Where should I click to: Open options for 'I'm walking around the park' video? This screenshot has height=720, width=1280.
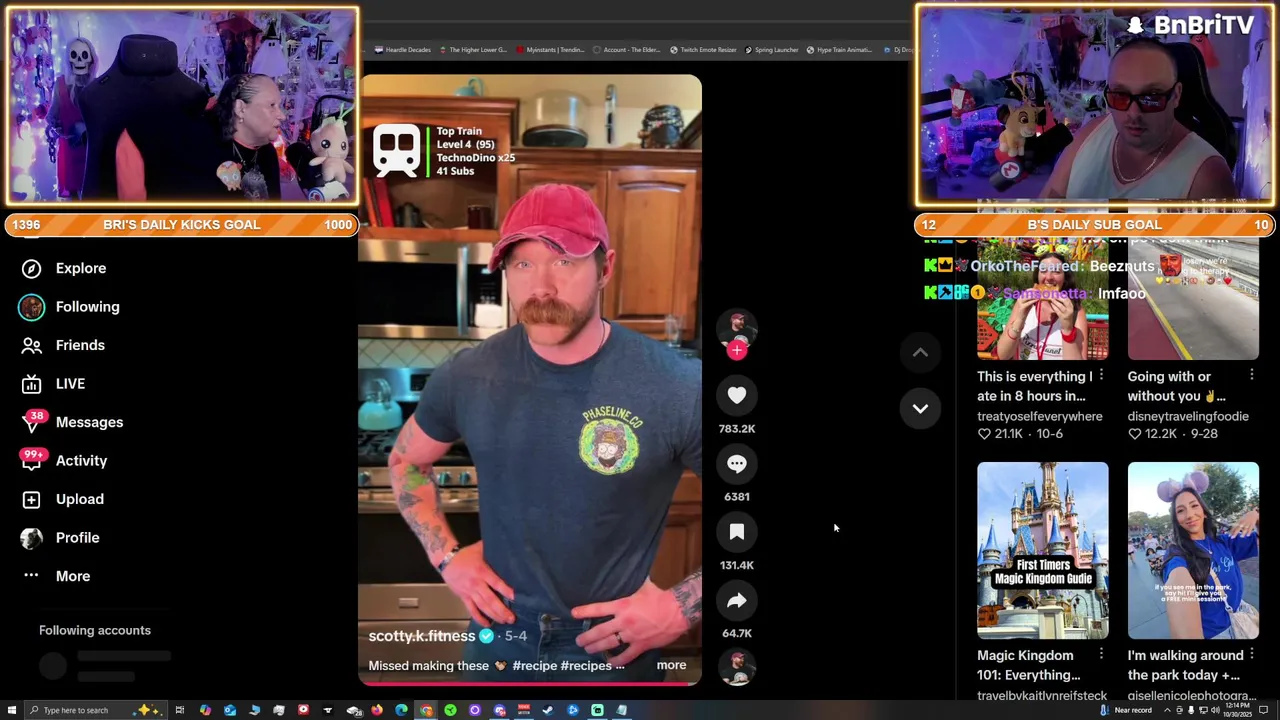1251,654
